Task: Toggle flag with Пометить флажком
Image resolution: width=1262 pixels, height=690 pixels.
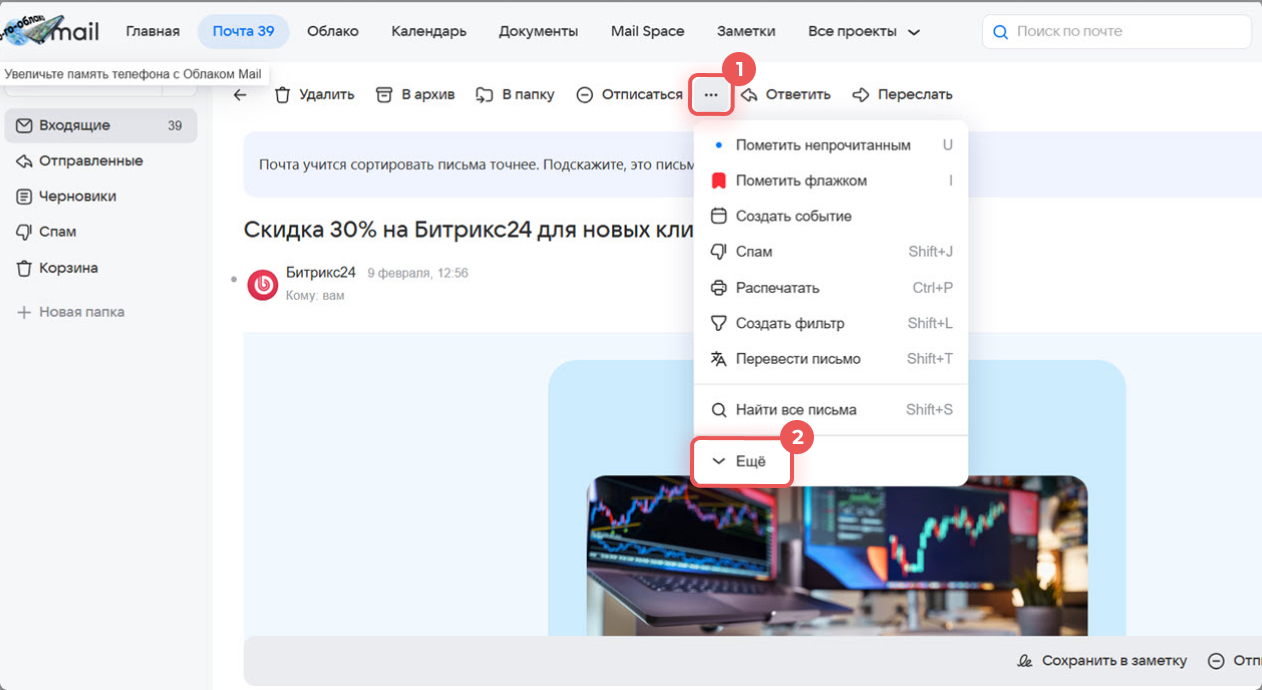Action: click(x=800, y=181)
